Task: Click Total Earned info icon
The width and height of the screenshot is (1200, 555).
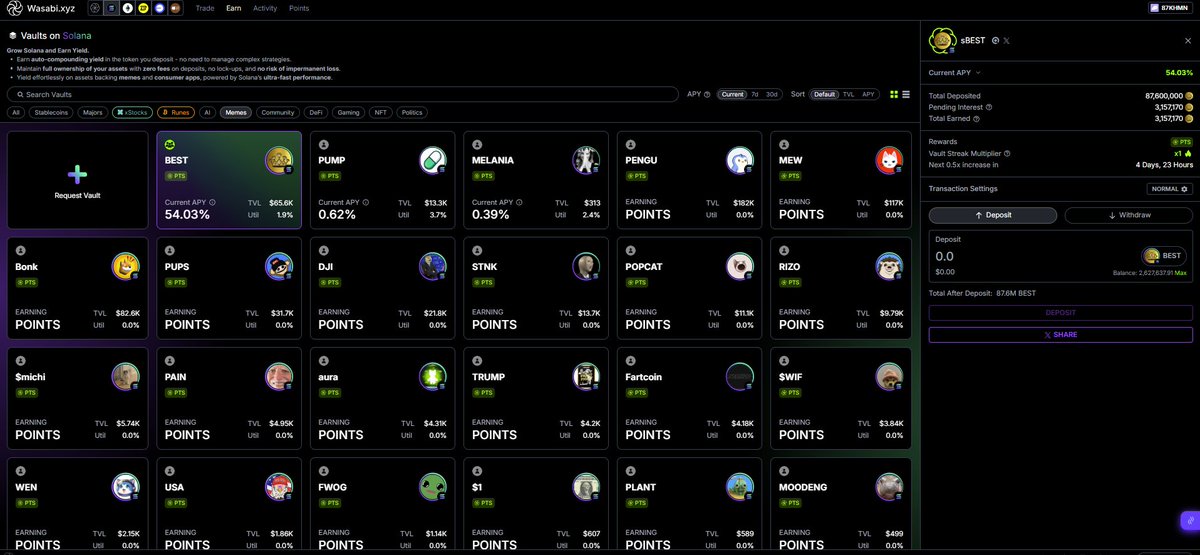Action: pos(977,118)
